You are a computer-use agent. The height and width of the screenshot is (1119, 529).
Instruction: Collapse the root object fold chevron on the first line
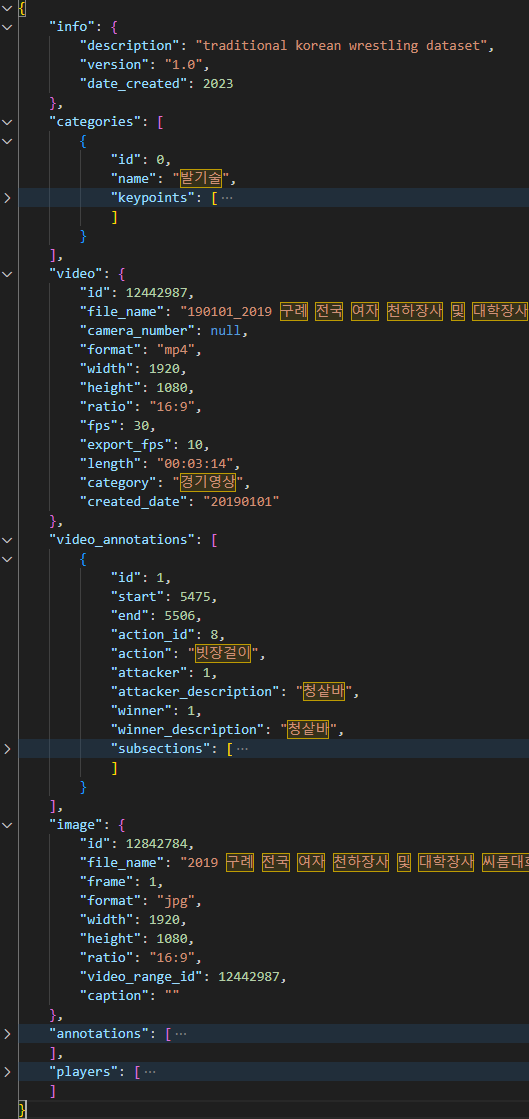(7, 7)
